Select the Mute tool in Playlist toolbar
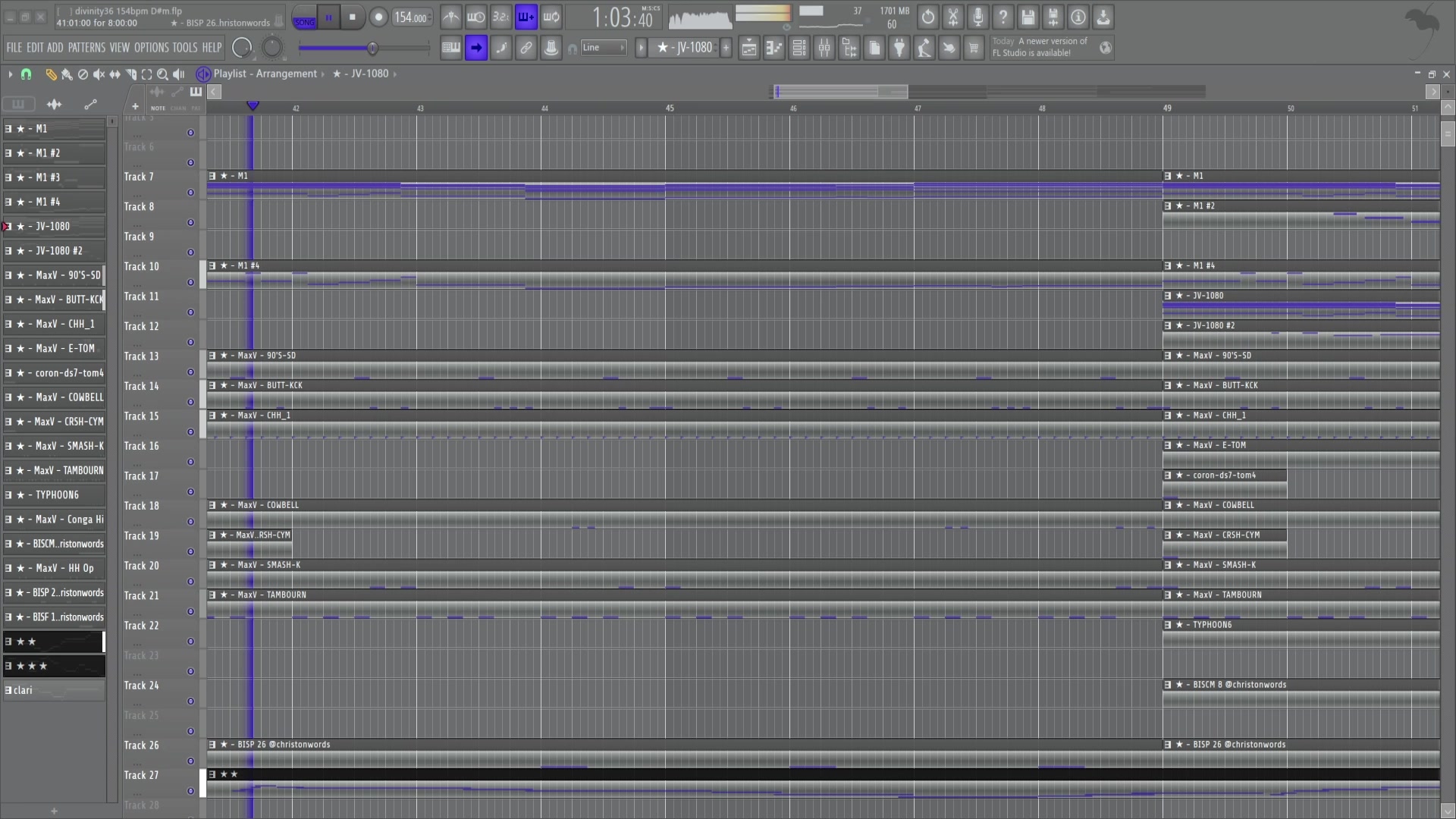This screenshot has width=1456, height=819. click(x=99, y=74)
